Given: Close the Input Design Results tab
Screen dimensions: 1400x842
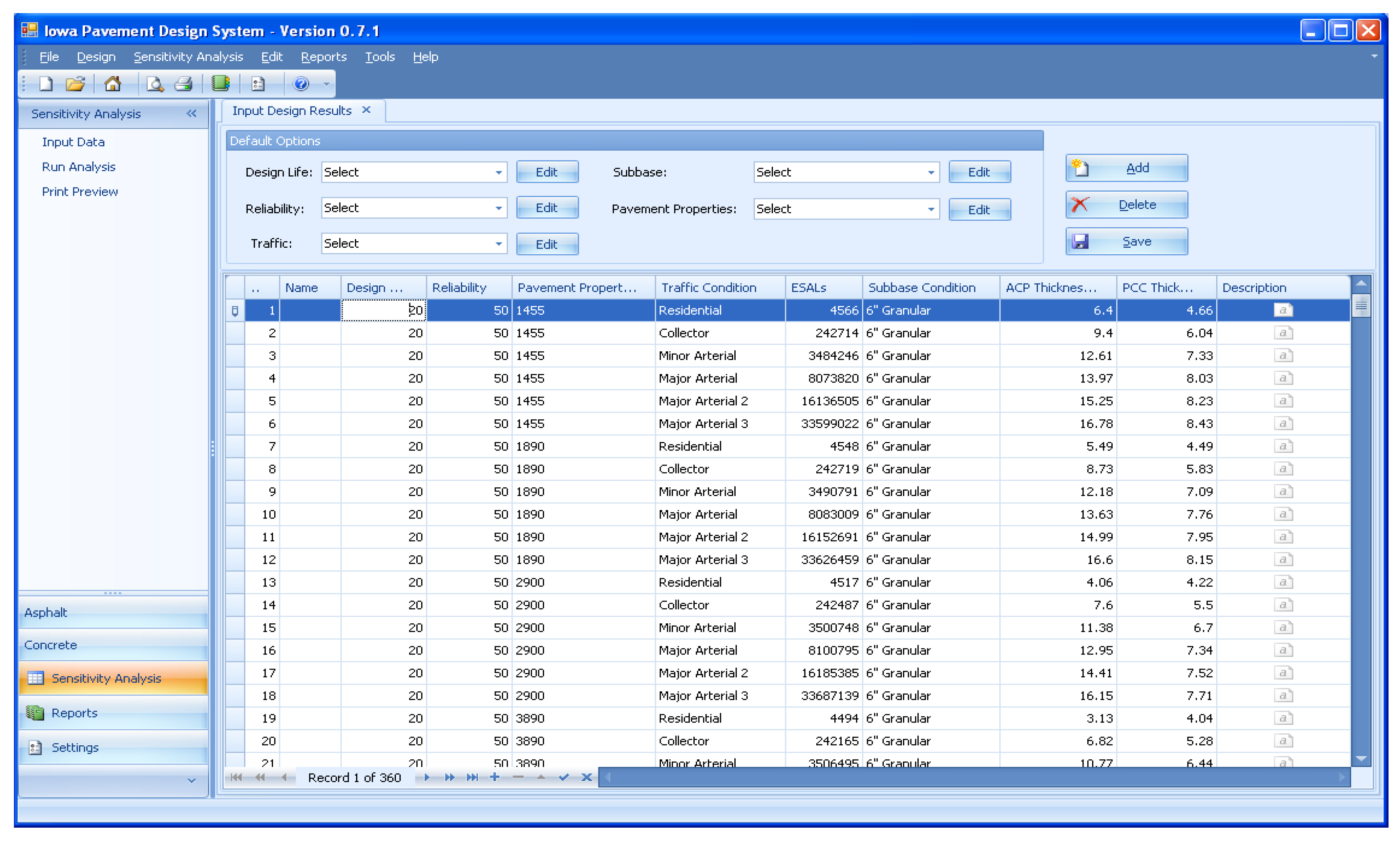Looking at the screenshot, I should [366, 110].
